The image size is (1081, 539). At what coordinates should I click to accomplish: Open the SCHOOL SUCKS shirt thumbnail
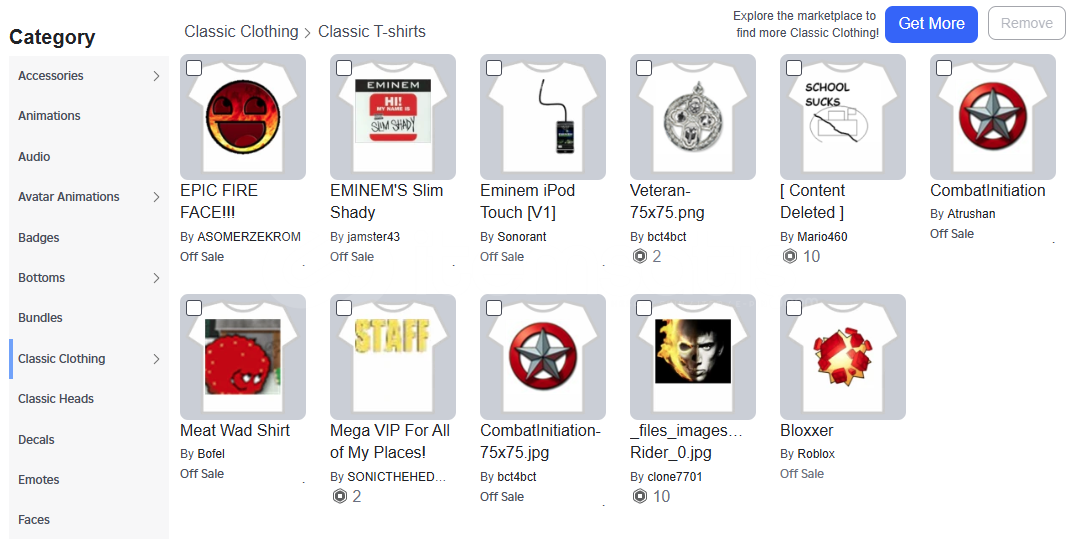point(843,117)
